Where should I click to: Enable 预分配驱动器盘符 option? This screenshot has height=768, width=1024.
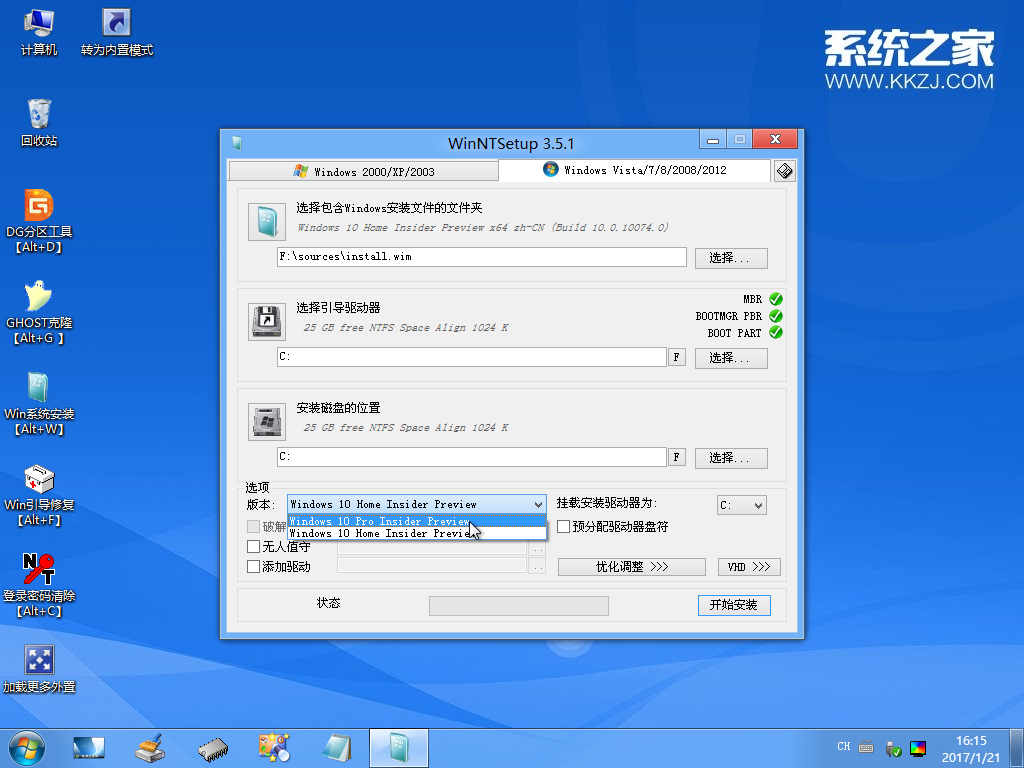tap(563, 526)
